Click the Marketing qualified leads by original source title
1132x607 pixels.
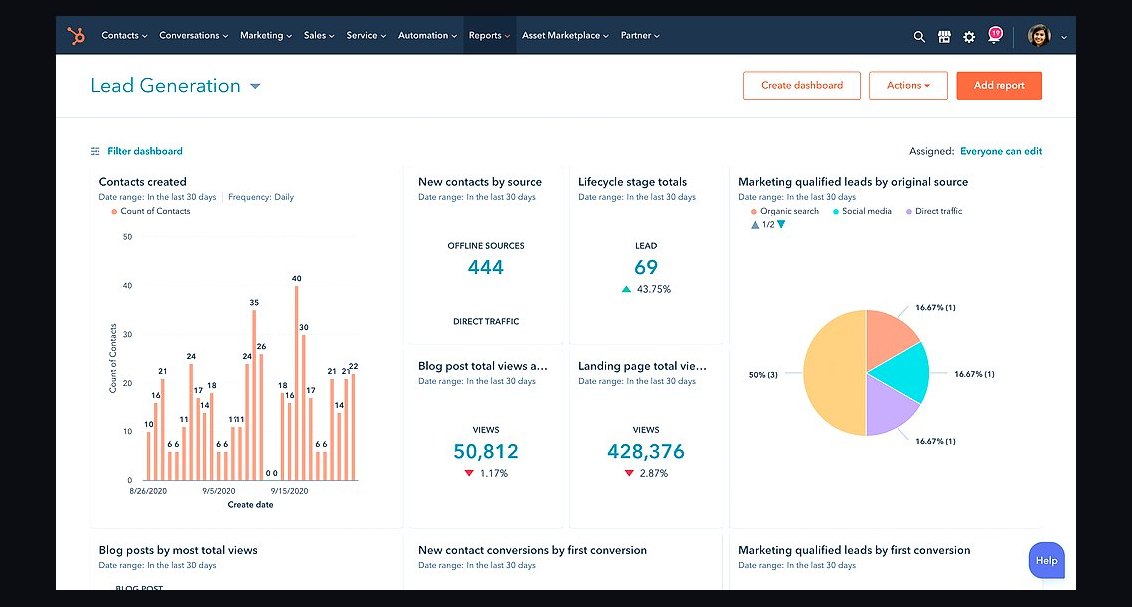pyautogui.click(x=853, y=182)
